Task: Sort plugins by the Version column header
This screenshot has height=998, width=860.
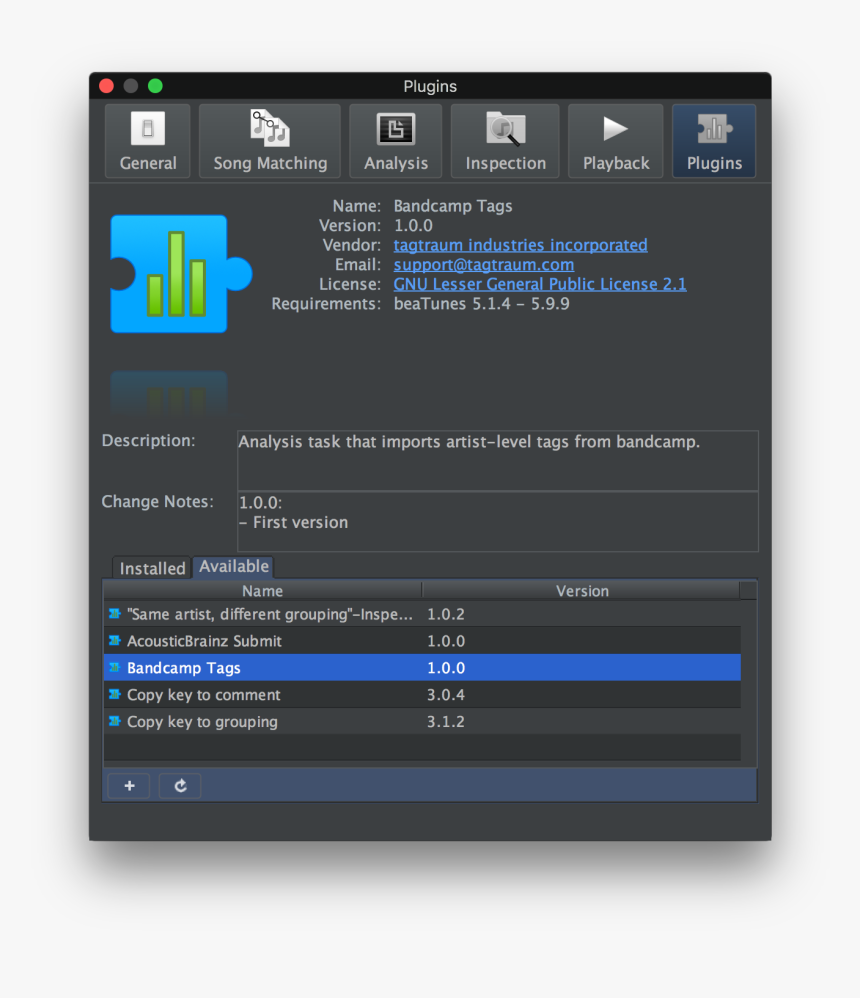Action: tap(582, 591)
